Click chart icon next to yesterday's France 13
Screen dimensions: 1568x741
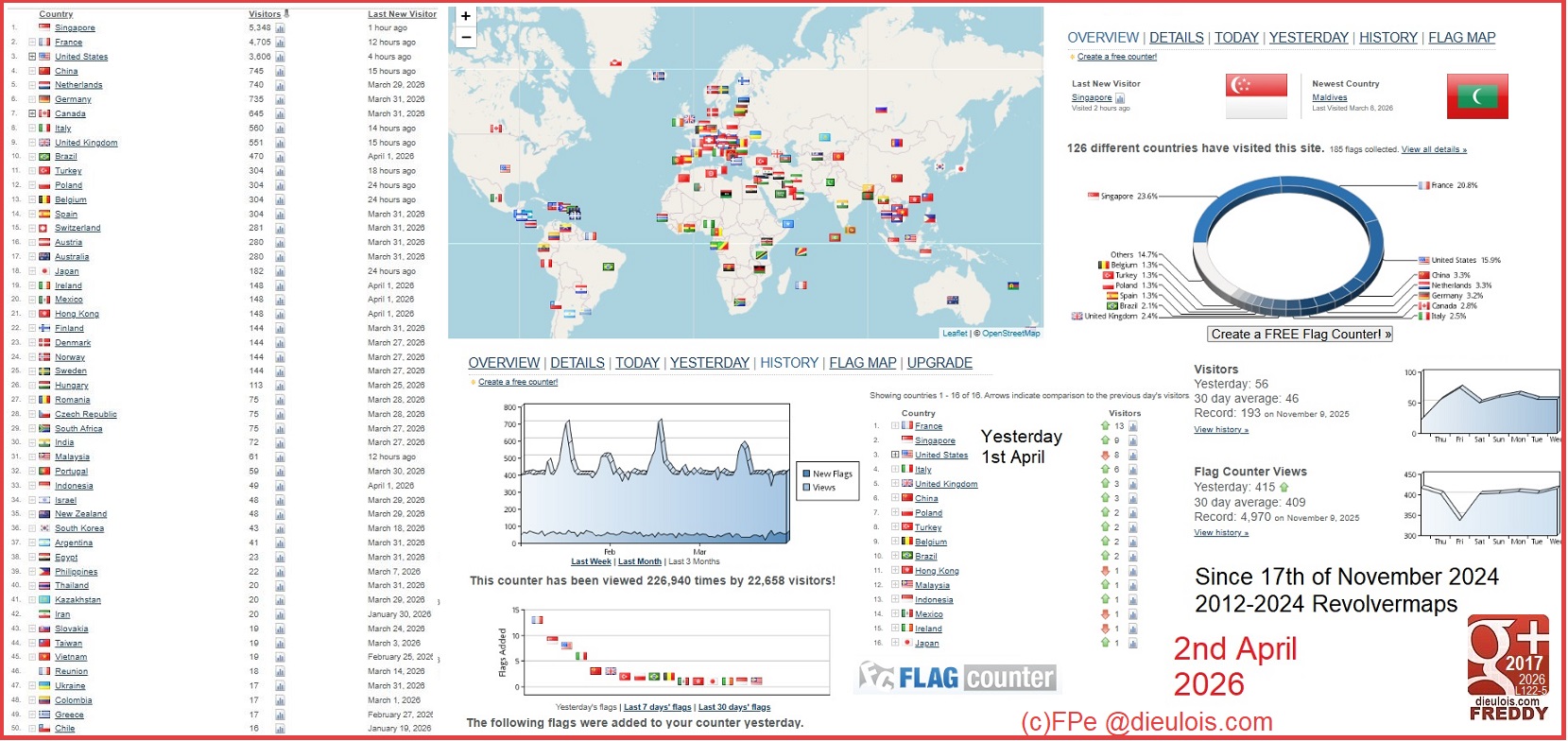1132,426
